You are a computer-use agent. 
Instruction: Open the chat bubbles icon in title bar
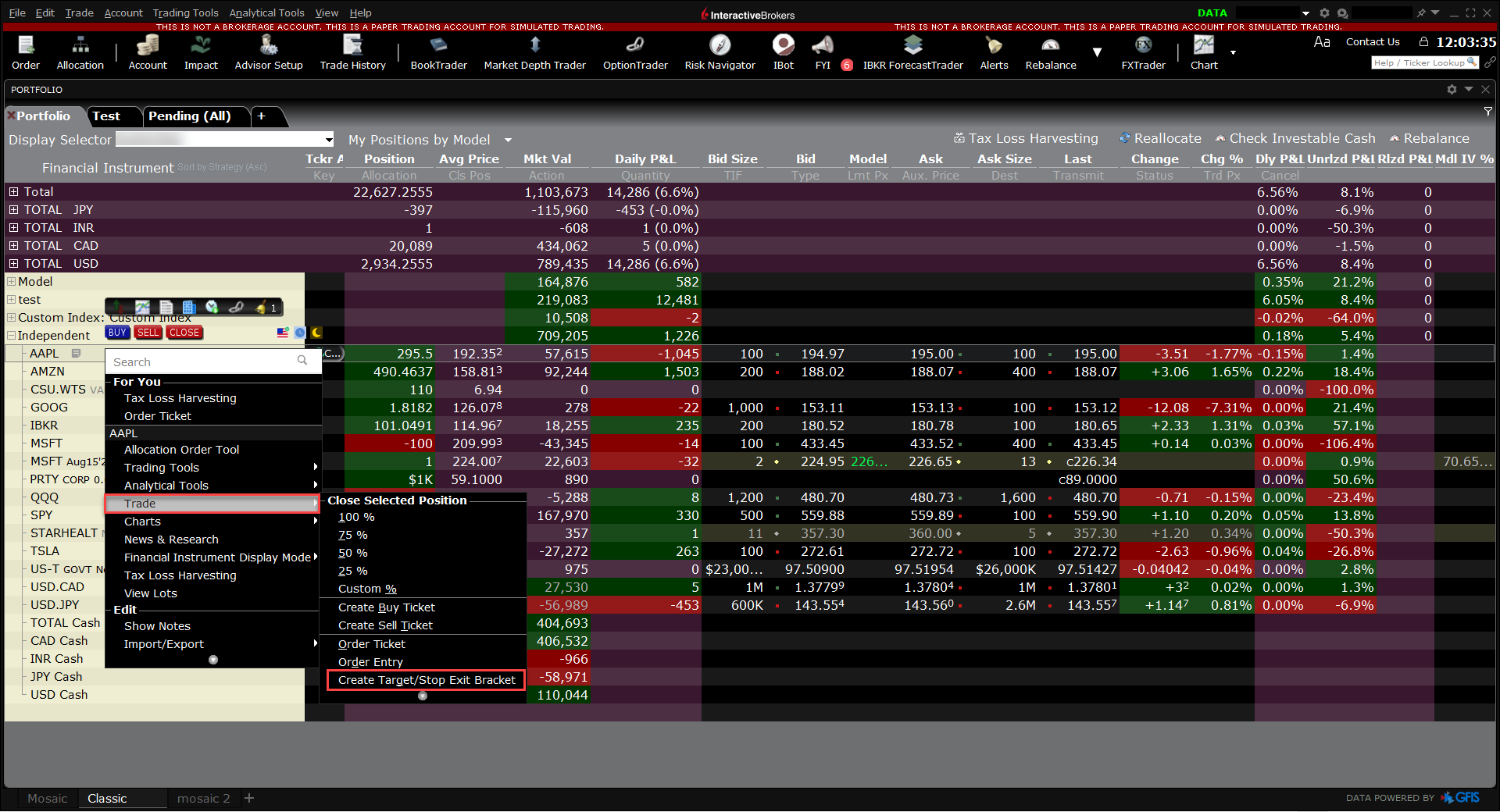coord(1342,13)
